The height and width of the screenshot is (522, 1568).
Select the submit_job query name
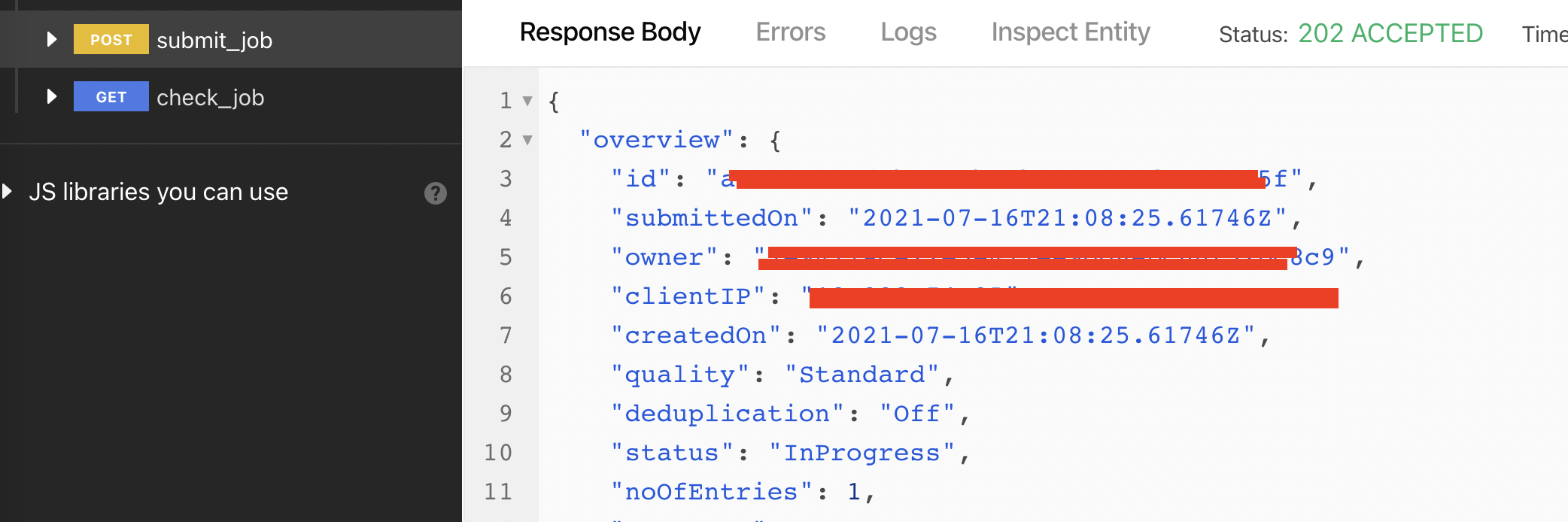pyautogui.click(x=214, y=40)
